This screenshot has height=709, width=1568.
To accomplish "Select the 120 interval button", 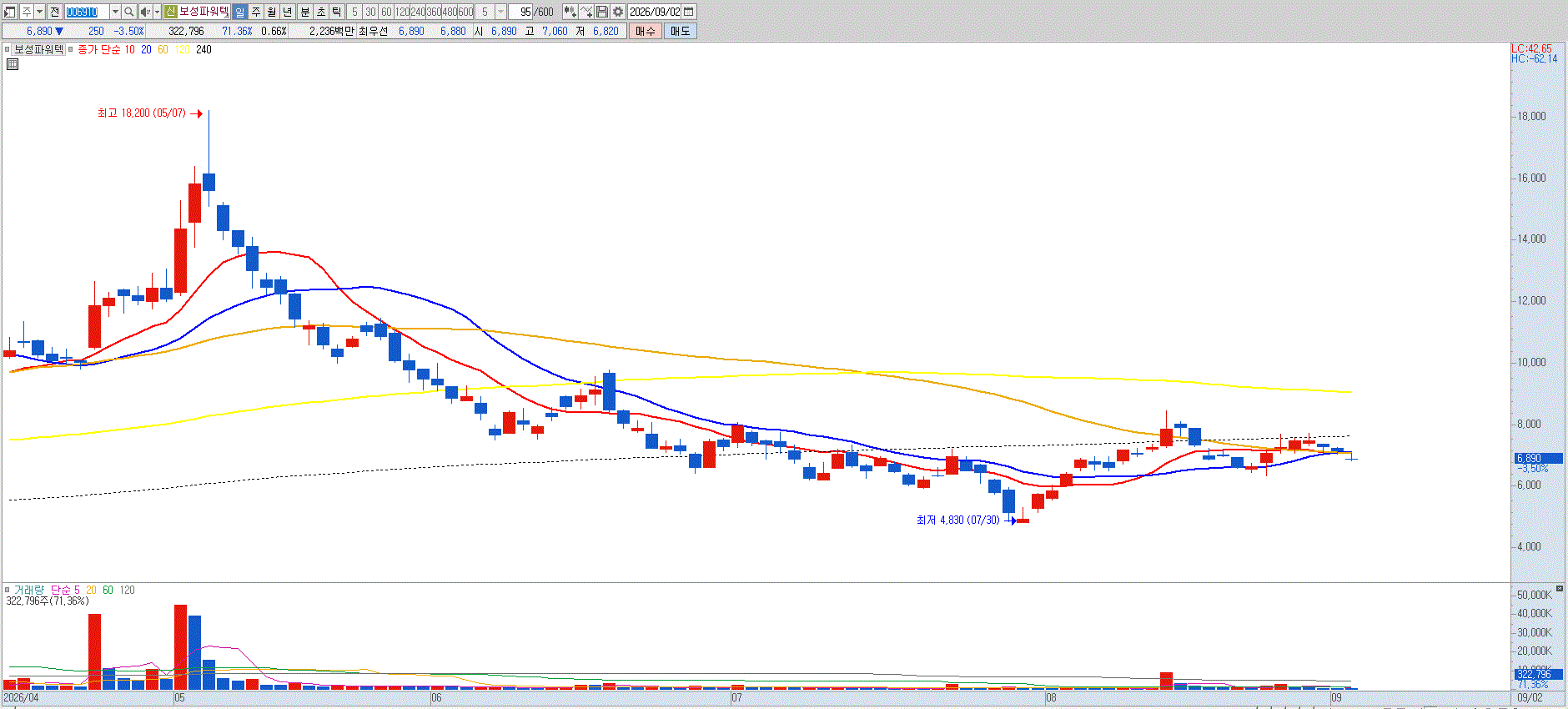I will point(402,12).
